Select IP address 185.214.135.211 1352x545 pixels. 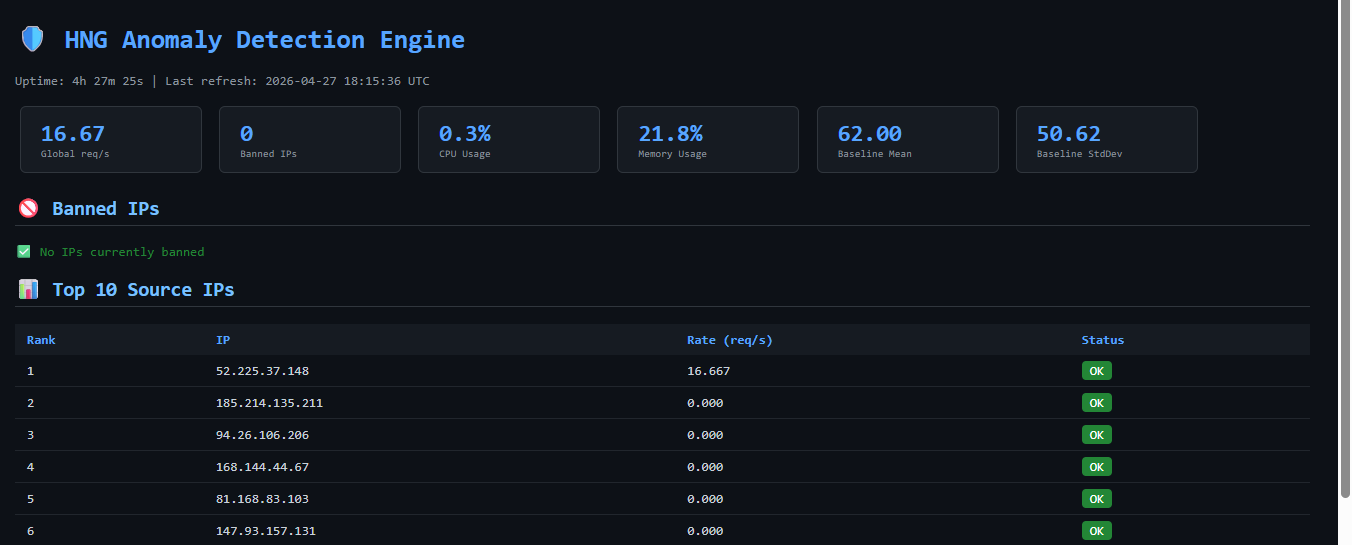click(x=269, y=403)
